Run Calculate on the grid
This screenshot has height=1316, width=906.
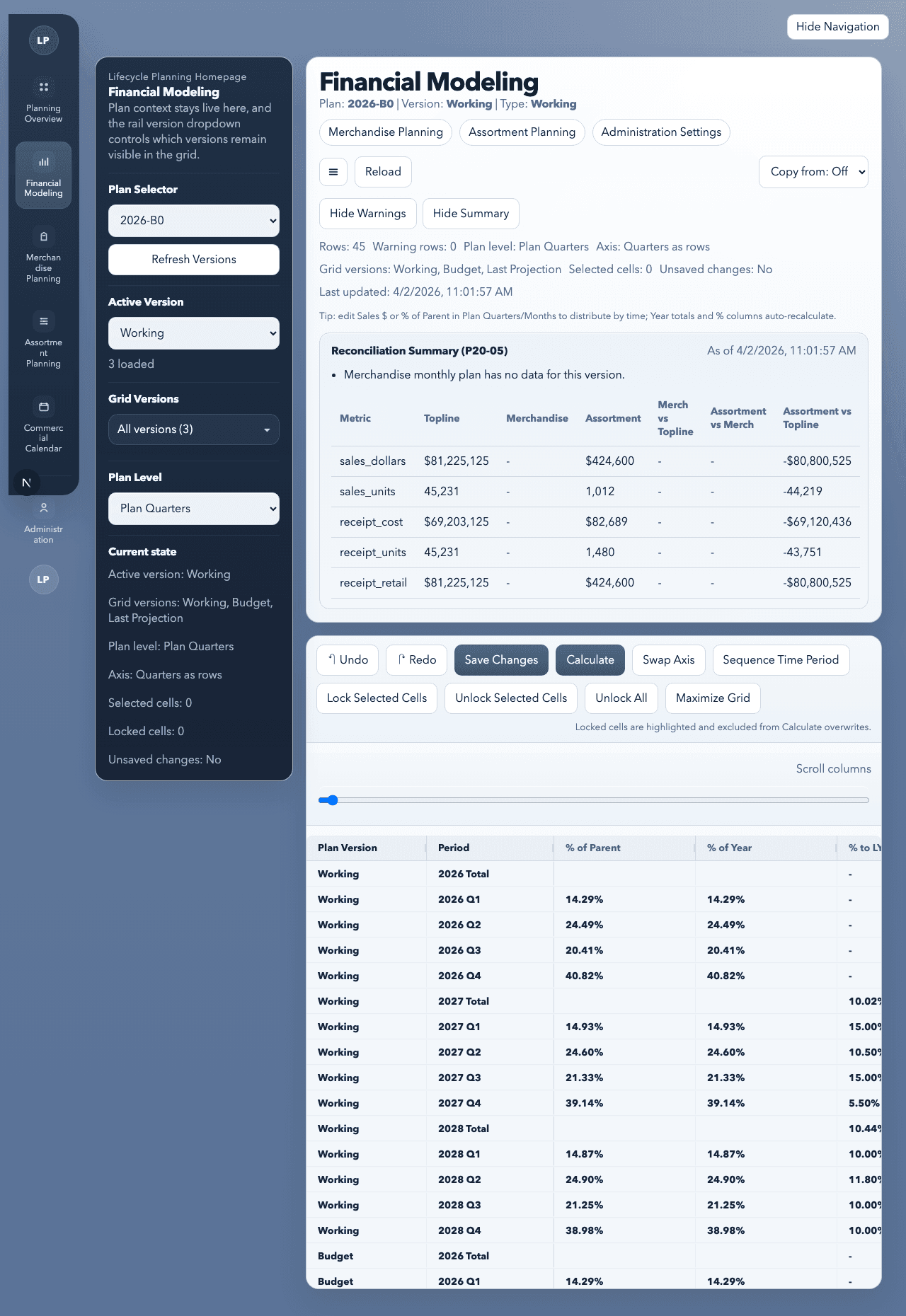coord(590,659)
